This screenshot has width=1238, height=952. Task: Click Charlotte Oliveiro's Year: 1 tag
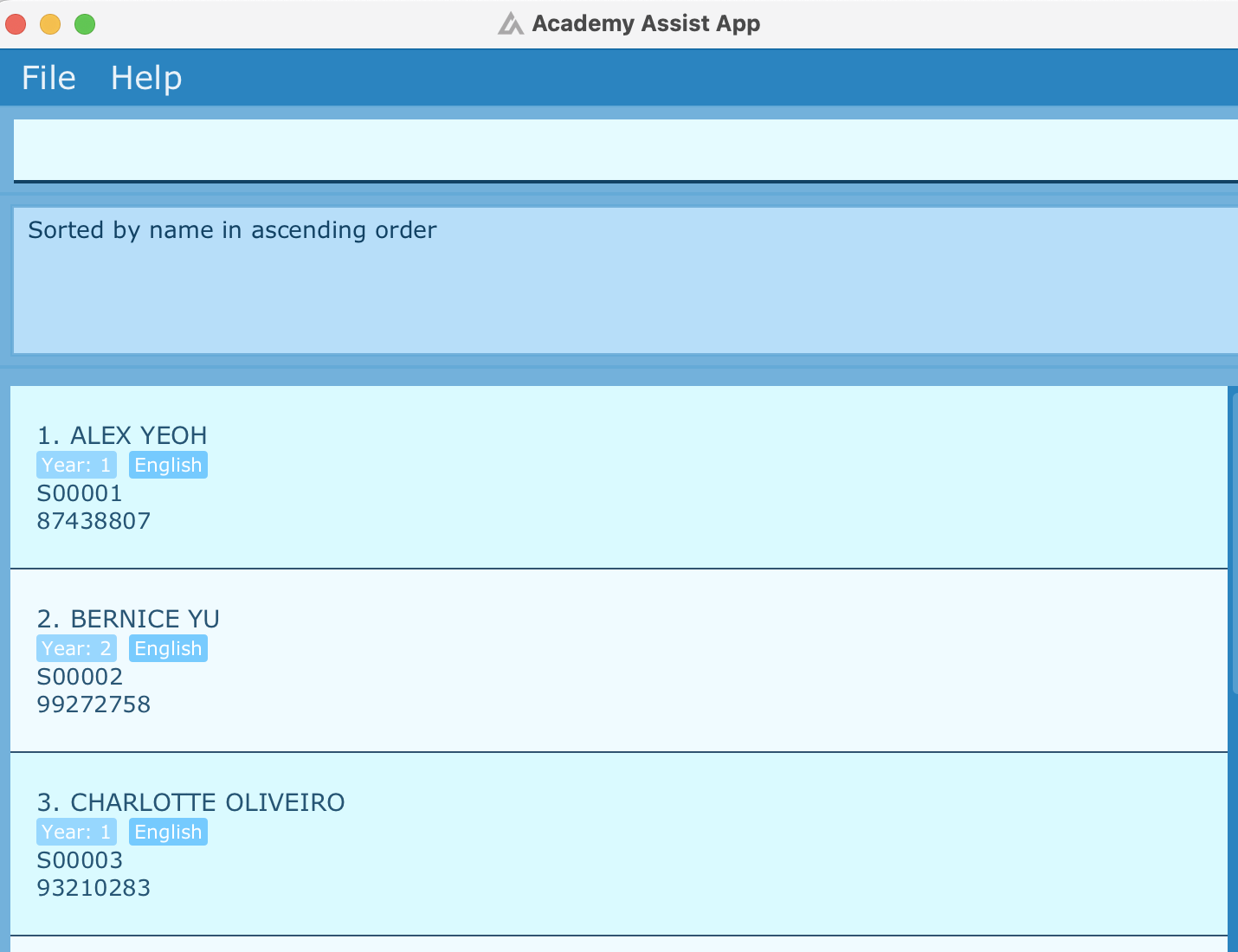[76, 832]
